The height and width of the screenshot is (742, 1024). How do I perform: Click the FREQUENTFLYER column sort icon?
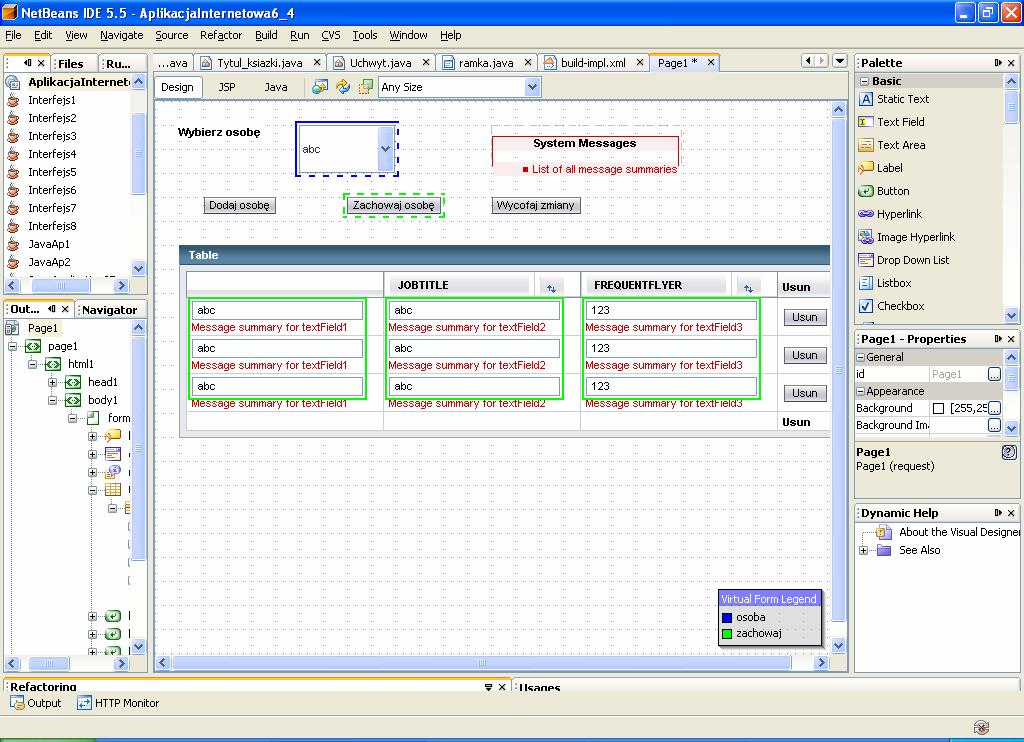(x=748, y=287)
